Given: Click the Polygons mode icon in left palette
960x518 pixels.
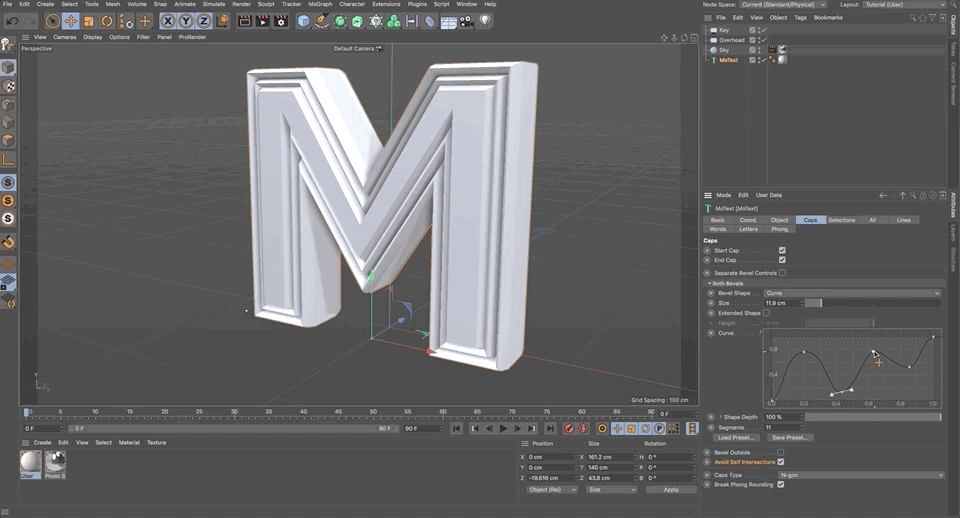Looking at the screenshot, I should click(x=8, y=140).
